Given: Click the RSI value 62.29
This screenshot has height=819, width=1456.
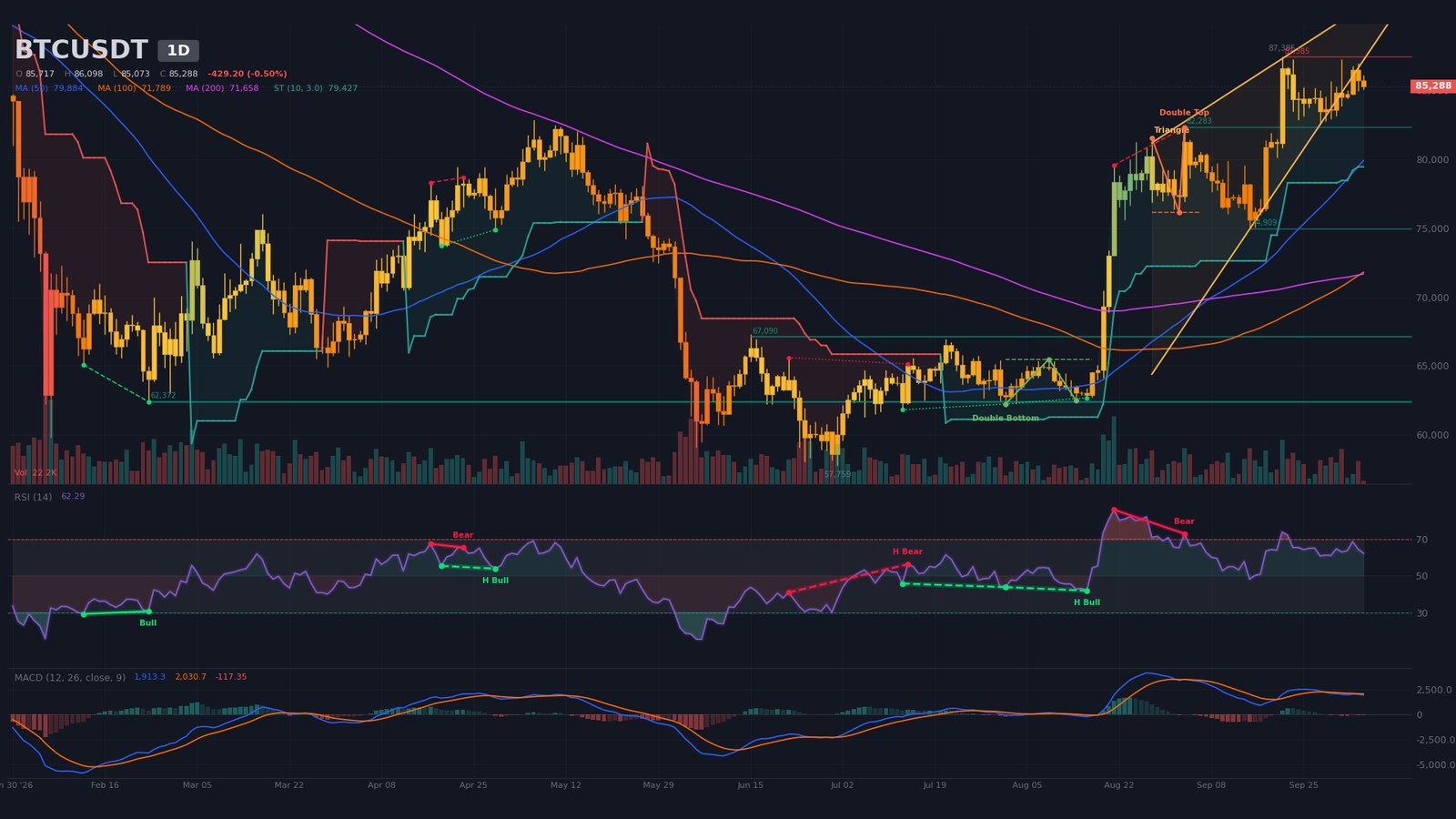Looking at the screenshot, I should pos(73,497).
